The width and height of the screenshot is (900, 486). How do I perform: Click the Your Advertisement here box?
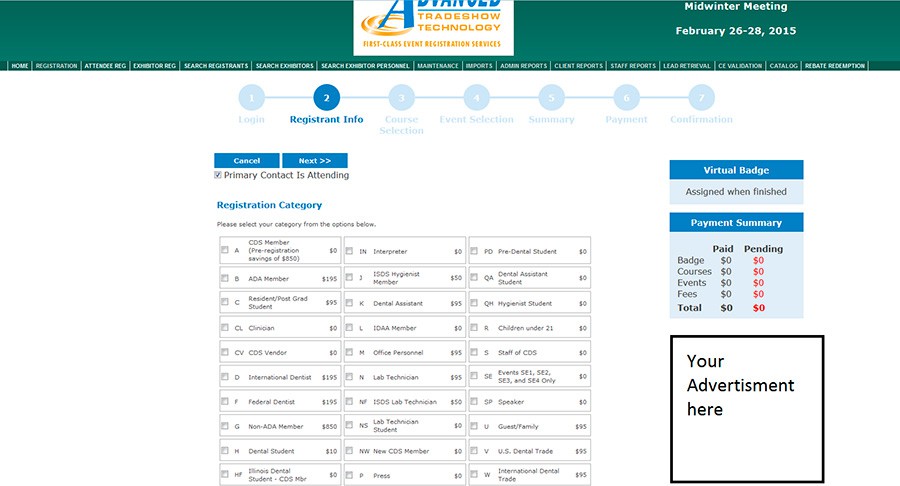(746, 409)
